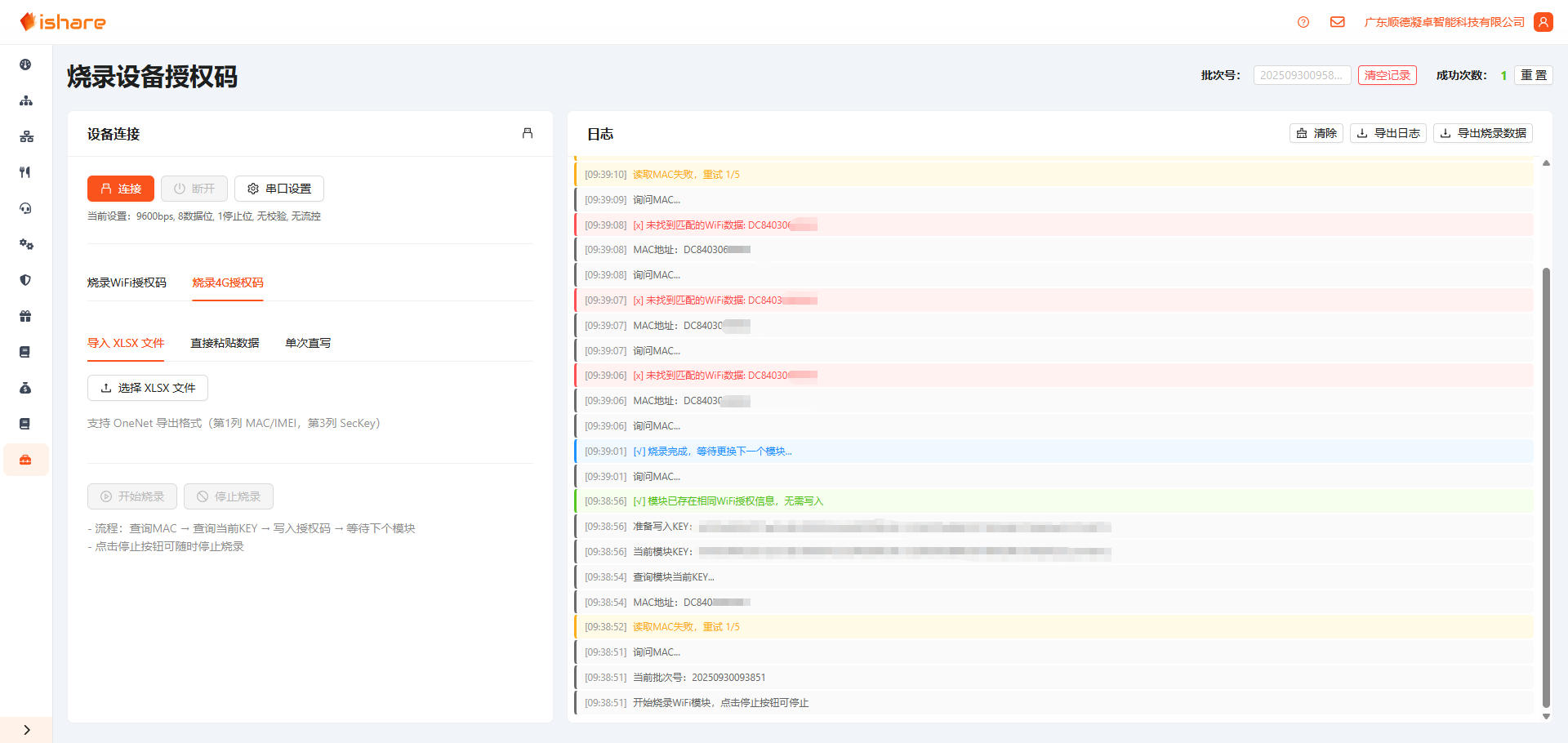
Task: Open the mail envelope icon in header
Action: (x=1337, y=22)
